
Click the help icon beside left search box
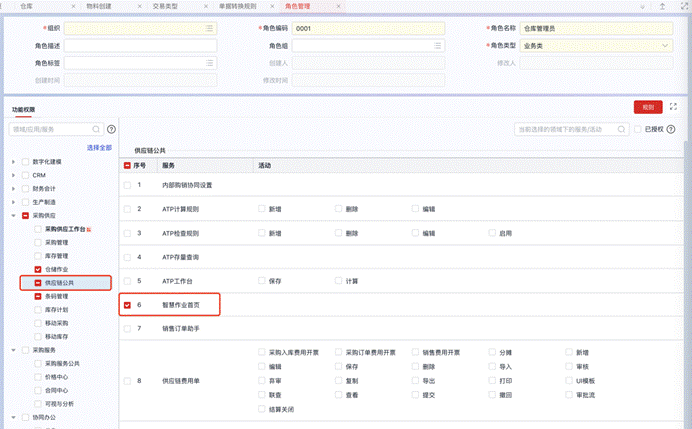[111, 129]
